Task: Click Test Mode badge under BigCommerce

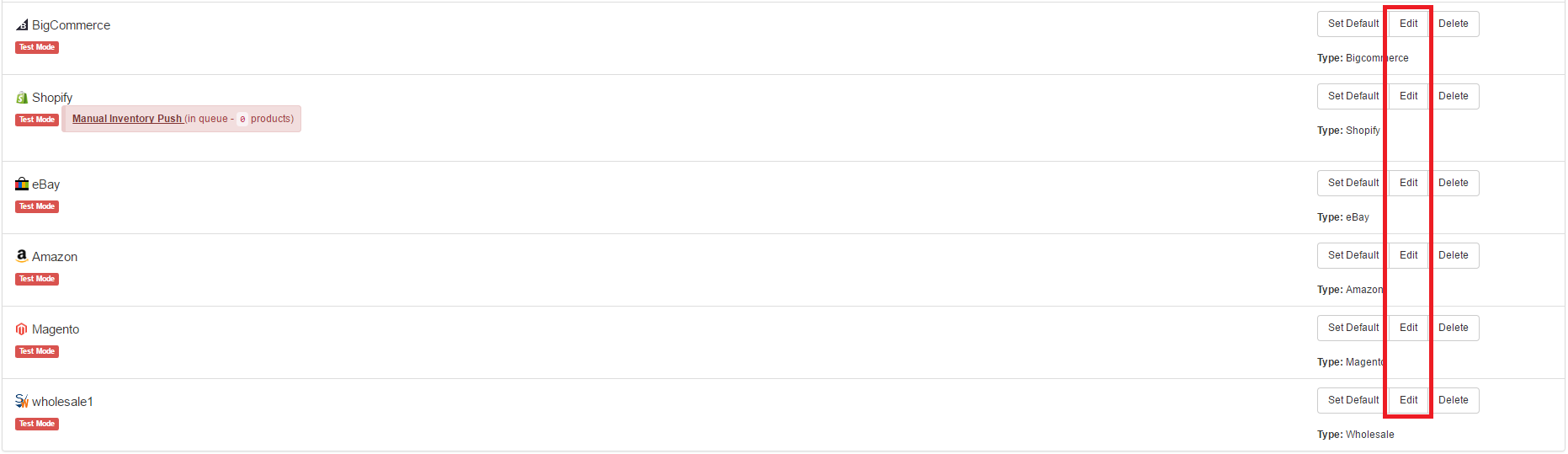Action: pyautogui.click(x=37, y=47)
